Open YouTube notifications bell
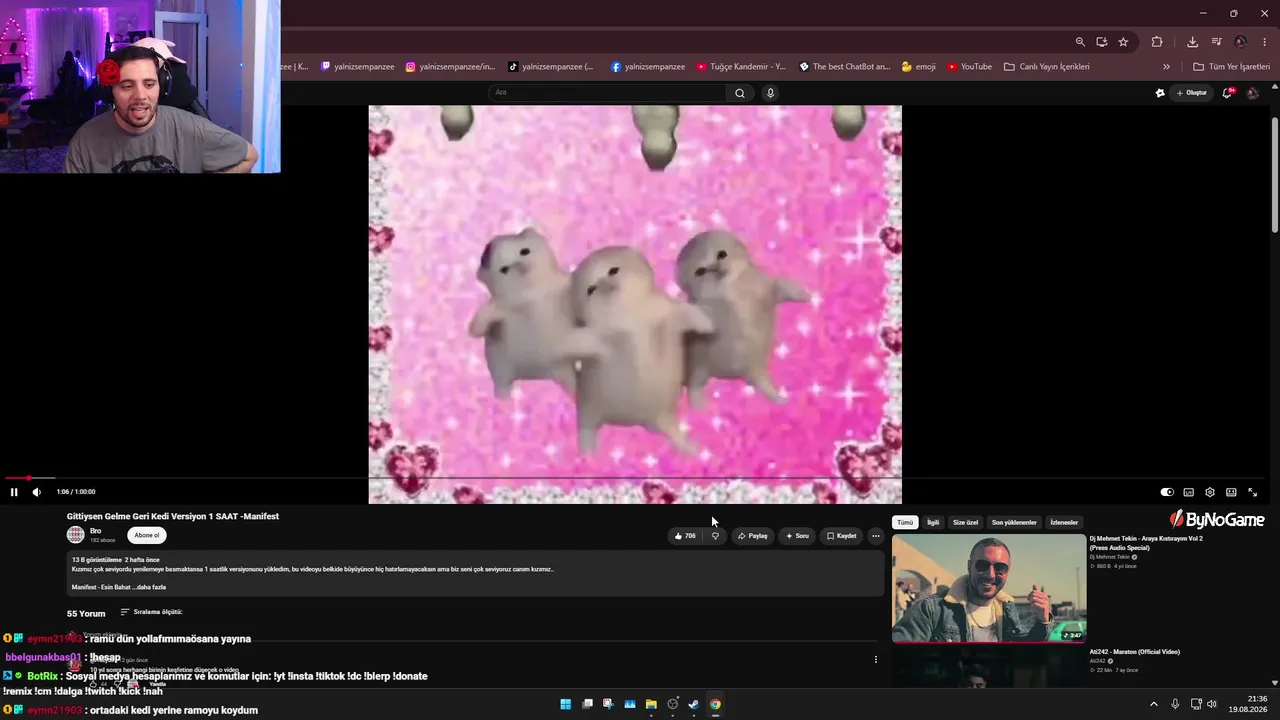 [1227, 93]
